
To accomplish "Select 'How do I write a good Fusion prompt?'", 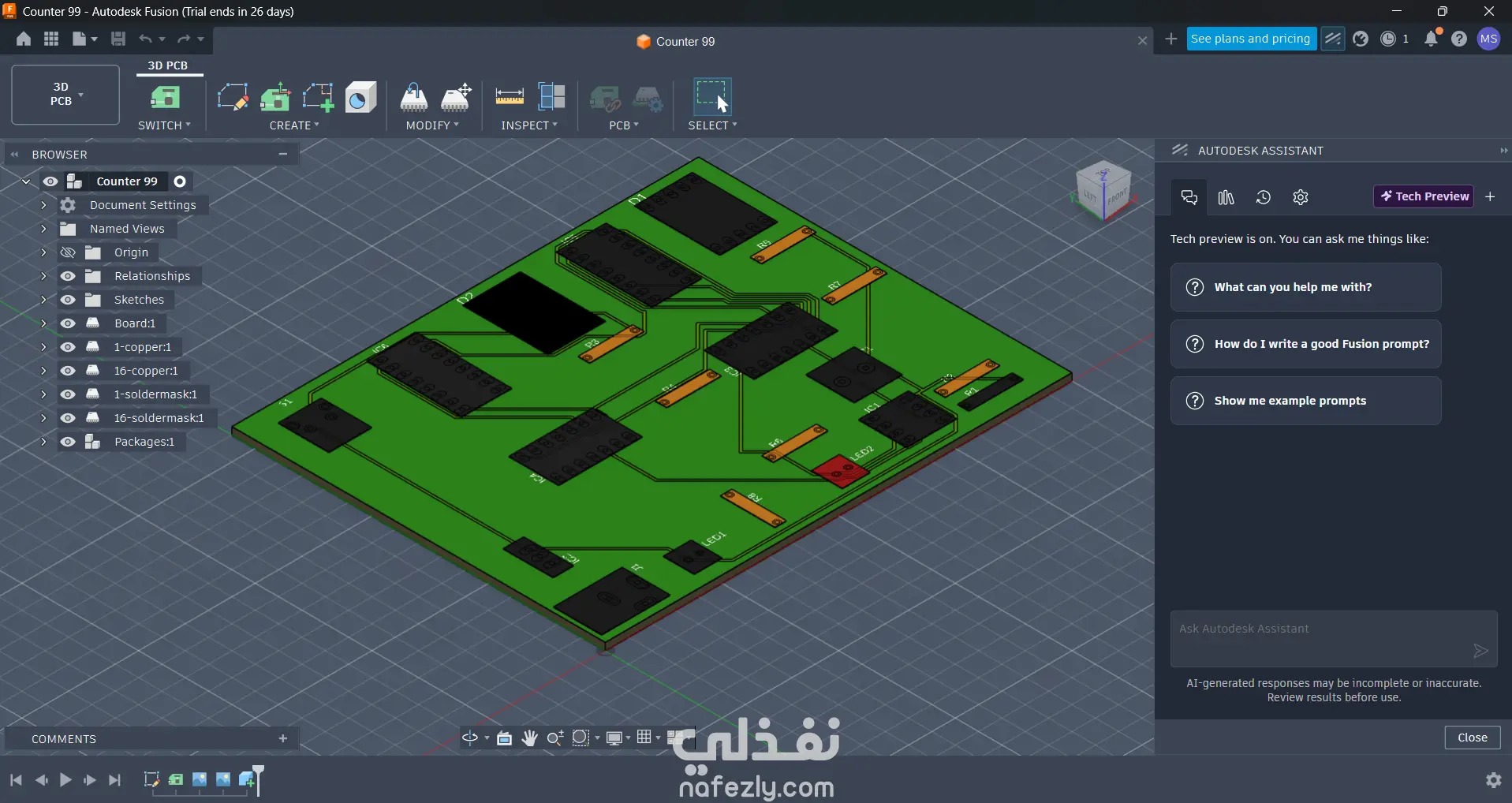I will pos(1305,344).
